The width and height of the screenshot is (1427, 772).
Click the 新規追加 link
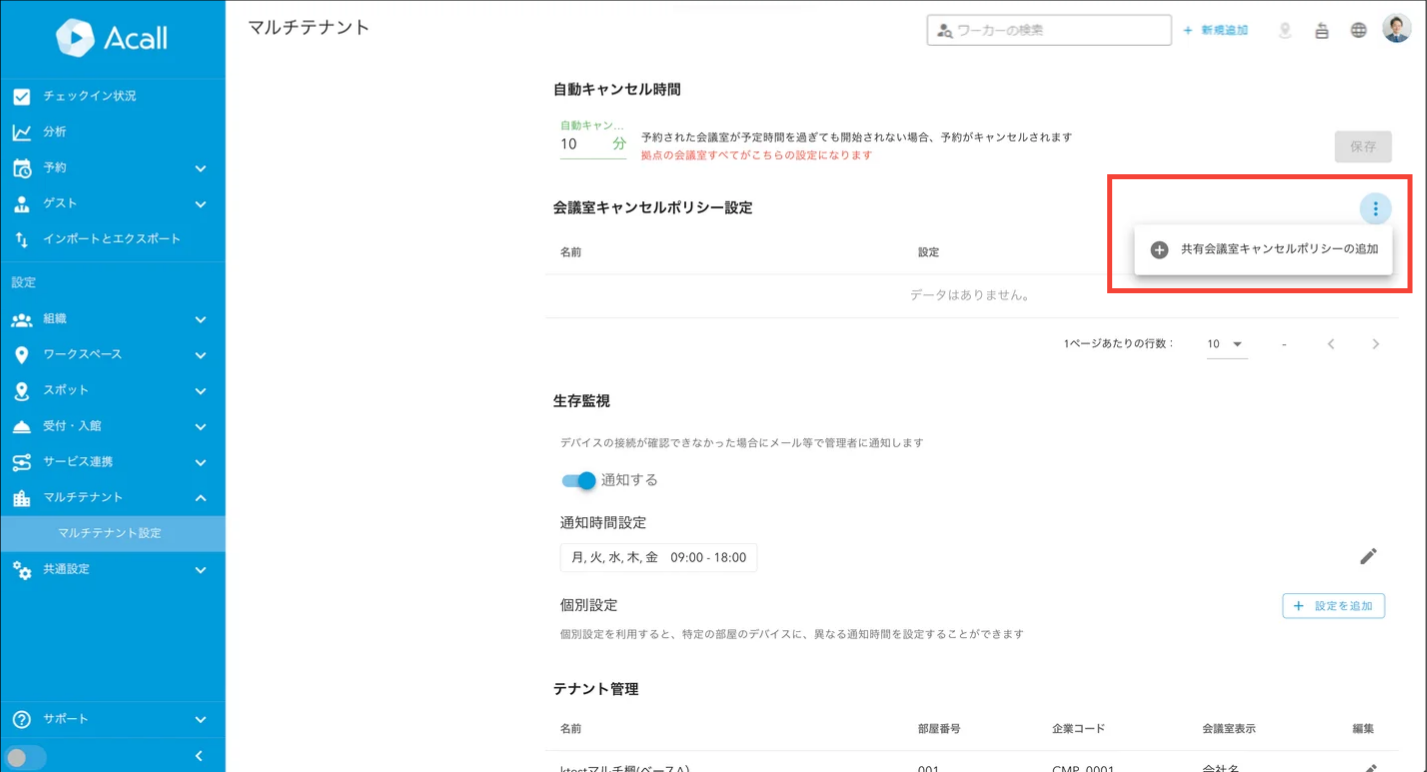[x=1215, y=30]
